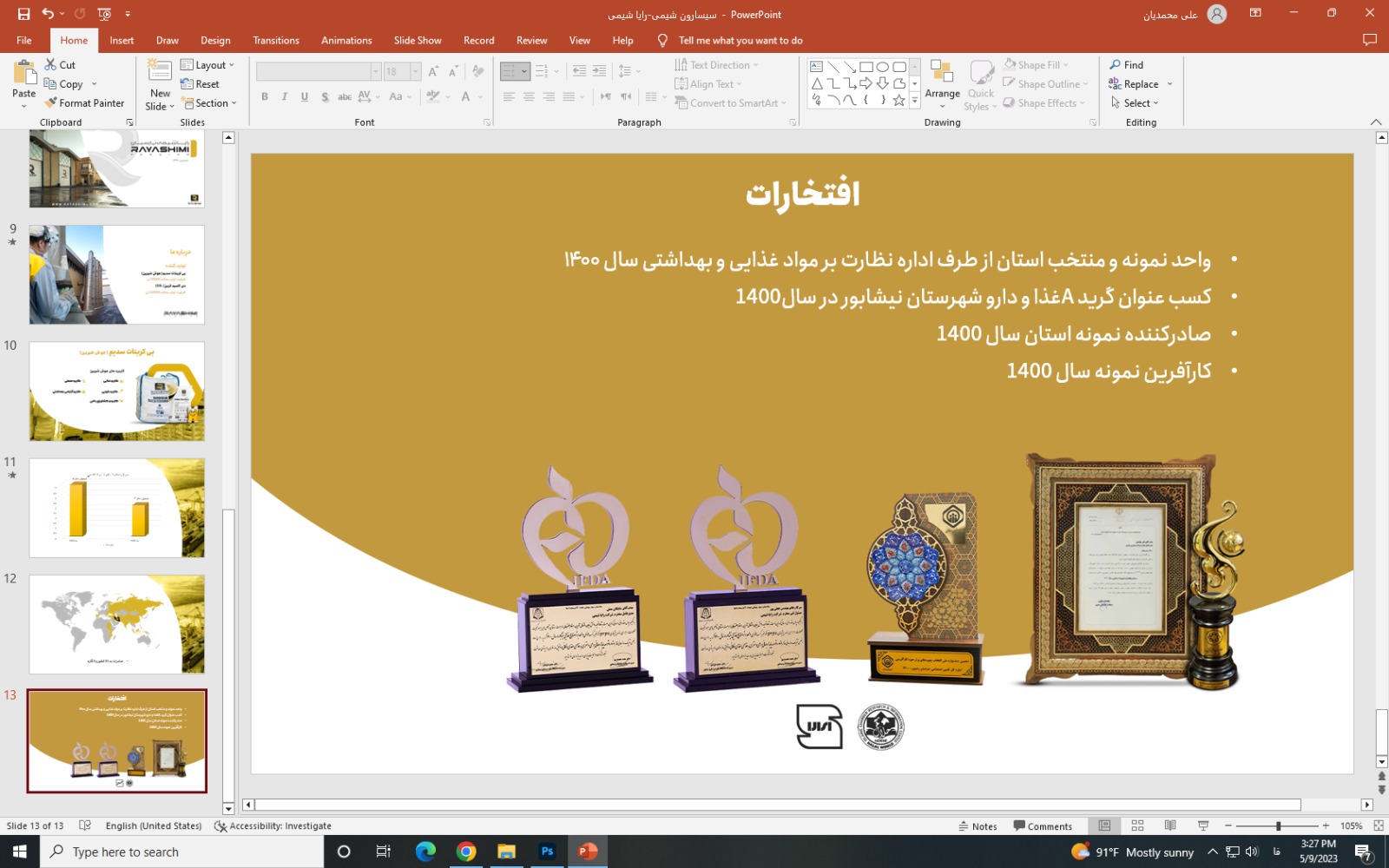Click the Save icon in title bar

(23, 14)
